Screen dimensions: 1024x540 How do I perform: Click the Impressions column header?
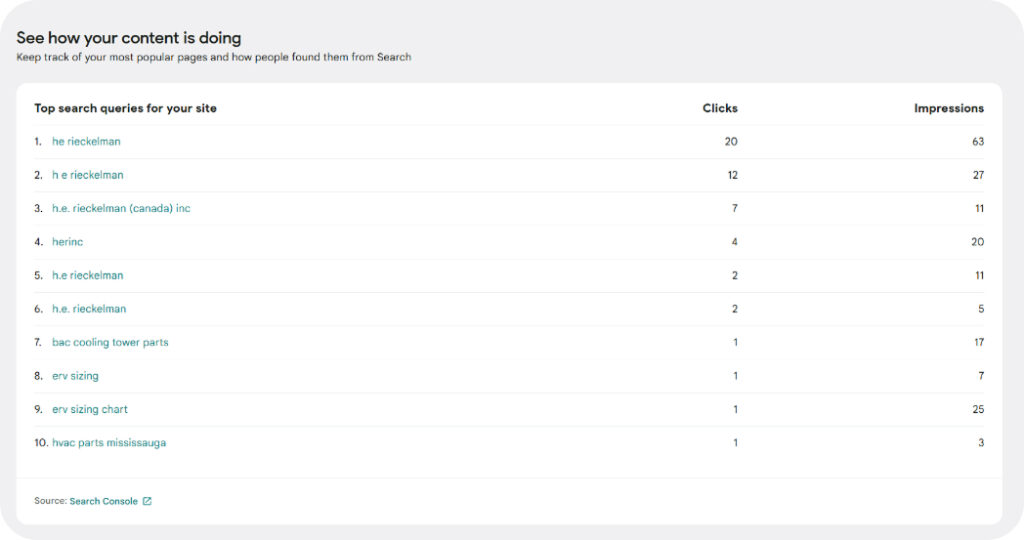pyautogui.click(x=948, y=108)
